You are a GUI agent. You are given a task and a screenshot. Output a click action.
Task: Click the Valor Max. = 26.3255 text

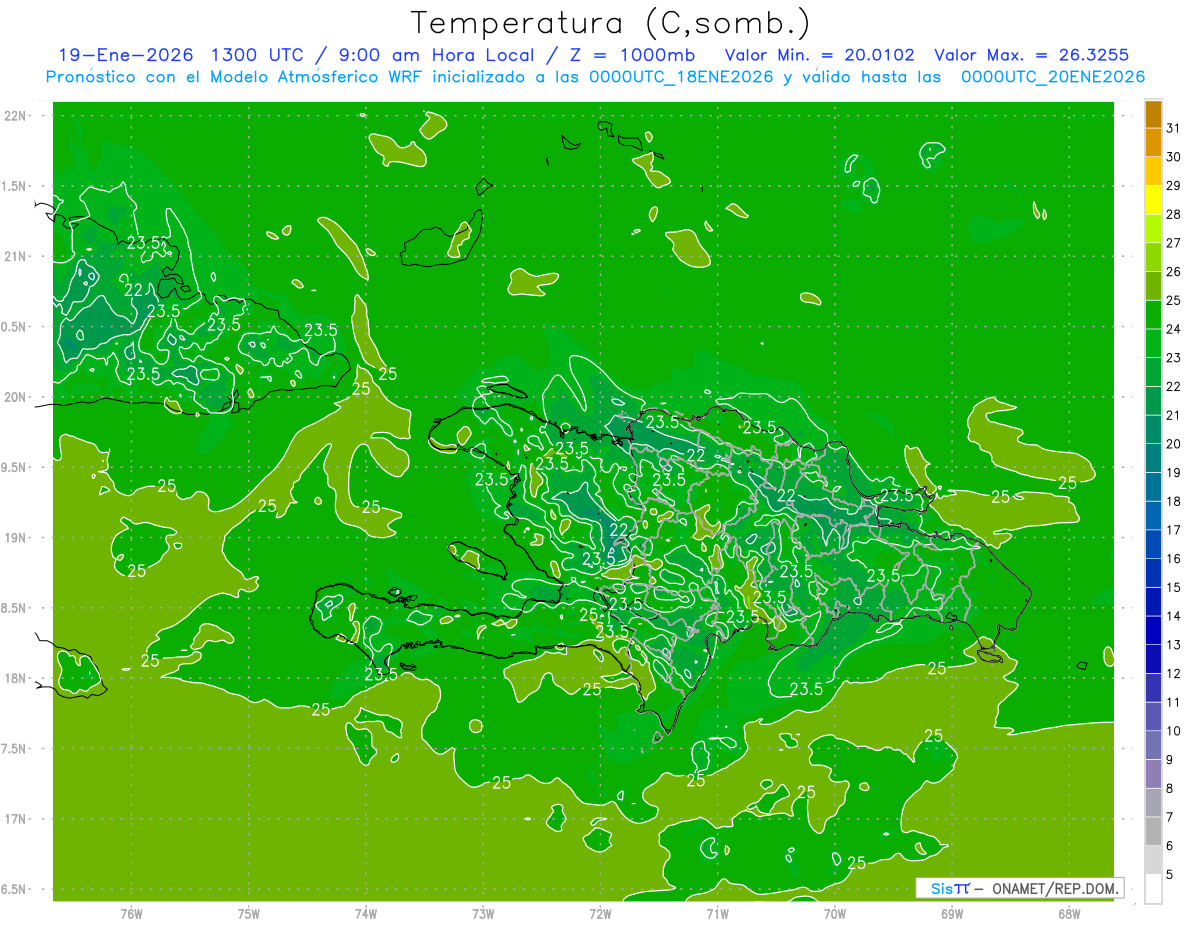pyautogui.click(x=1031, y=55)
